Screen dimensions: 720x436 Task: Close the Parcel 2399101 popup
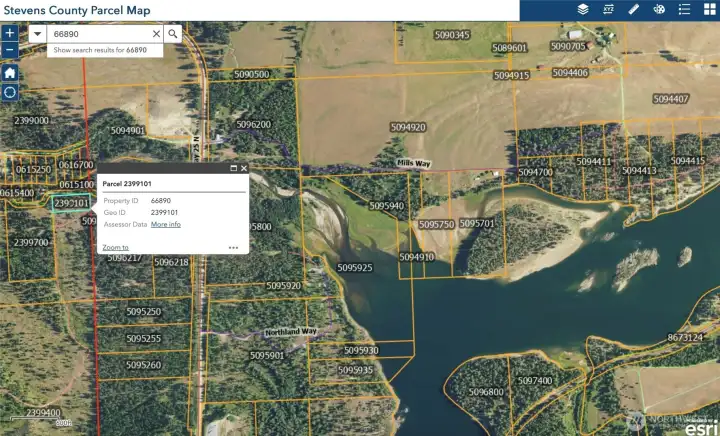click(243, 169)
